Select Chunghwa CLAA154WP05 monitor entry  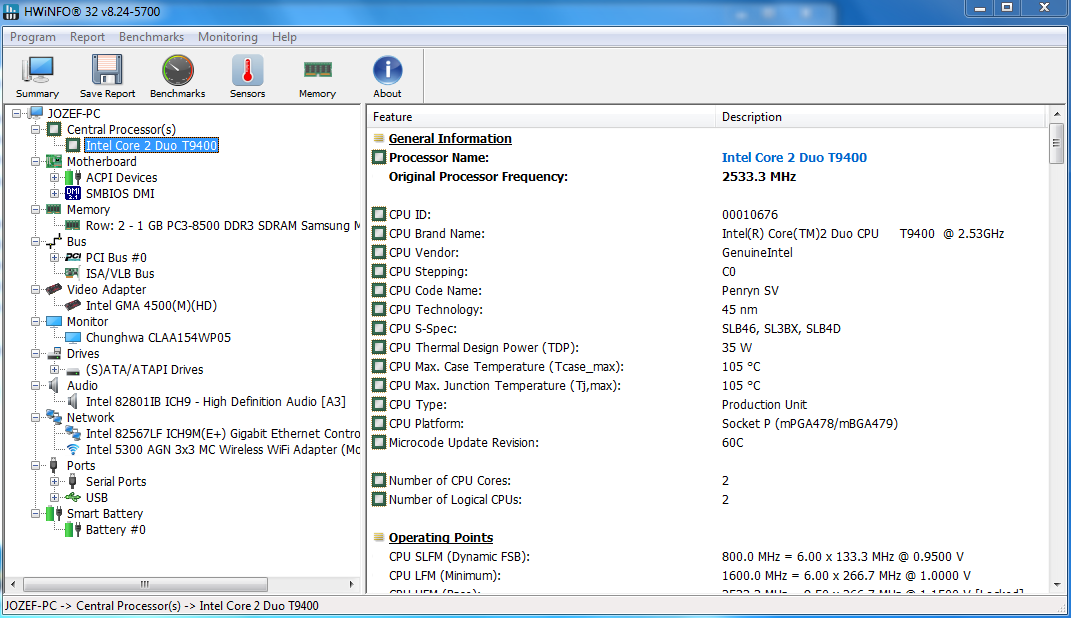pos(158,338)
